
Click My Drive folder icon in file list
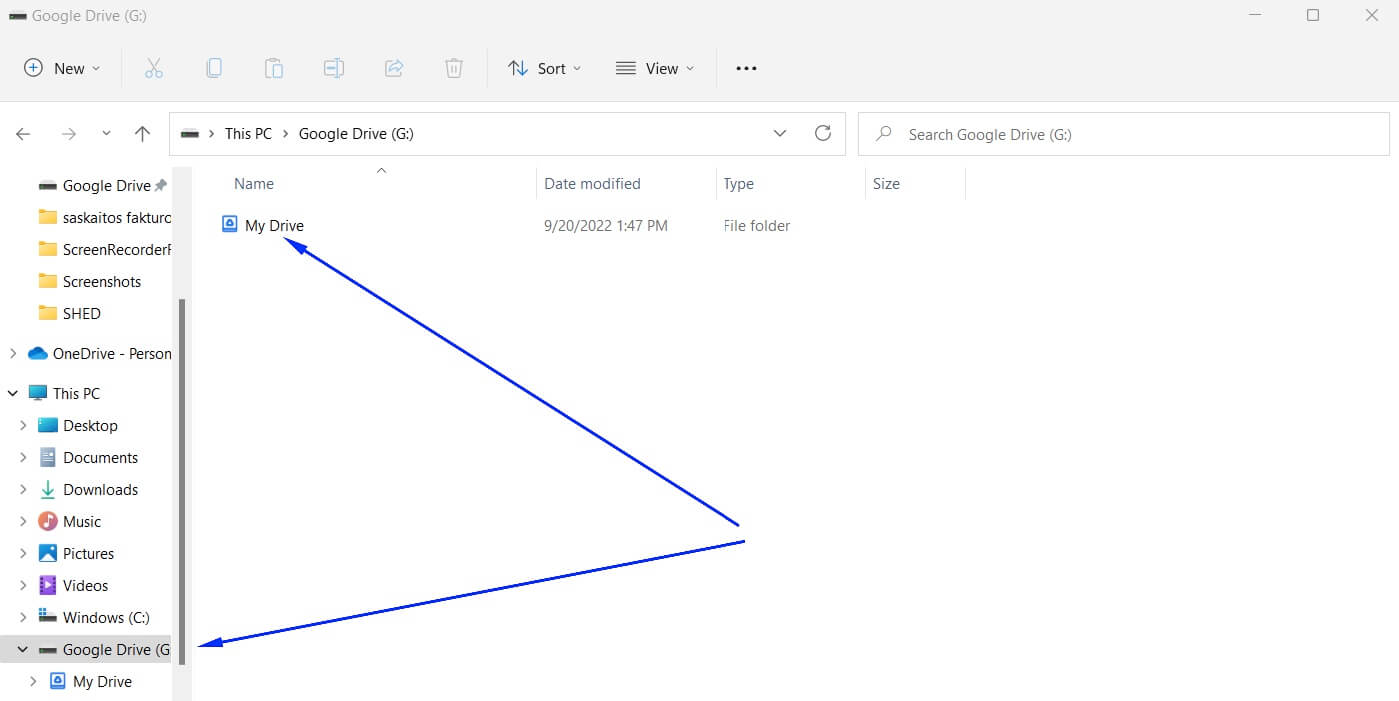tap(230, 225)
